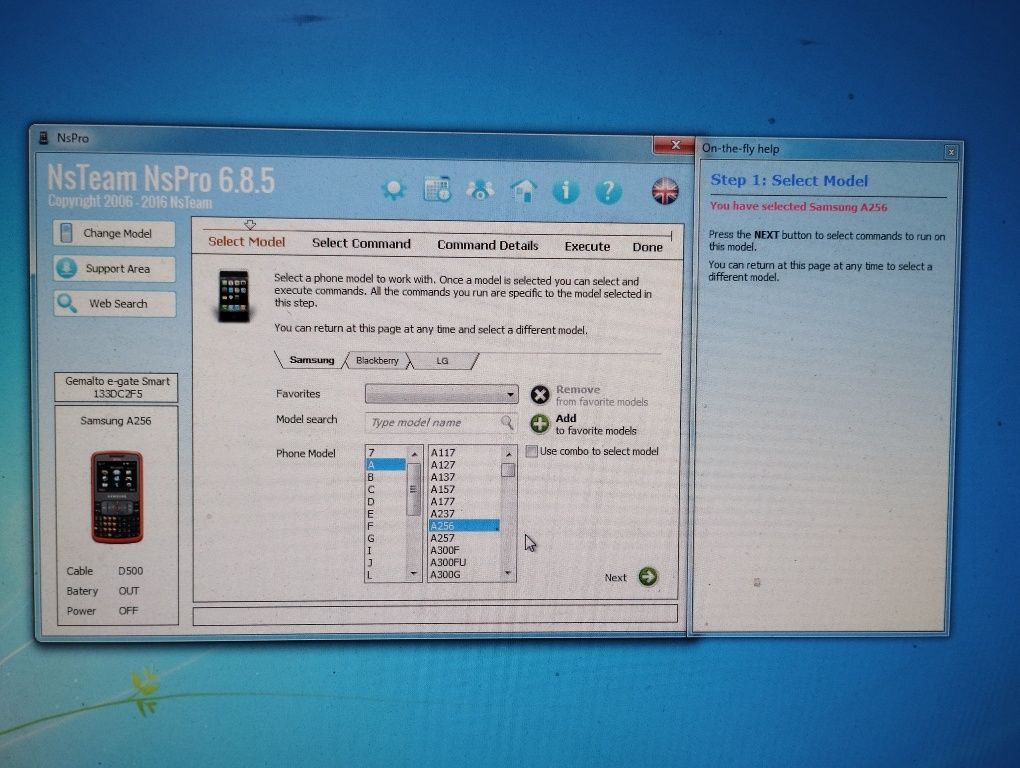Click the Change Model button
The height and width of the screenshot is (768, 1020).
114,233
